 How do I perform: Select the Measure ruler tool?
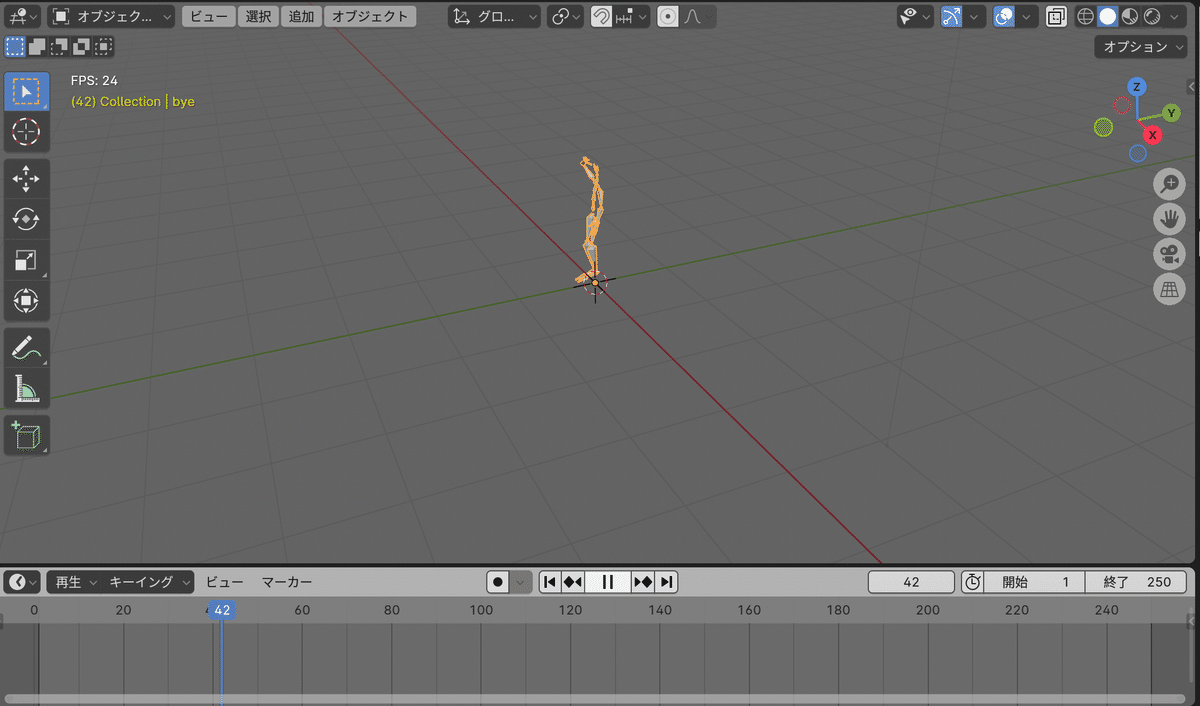click(26, 388)
